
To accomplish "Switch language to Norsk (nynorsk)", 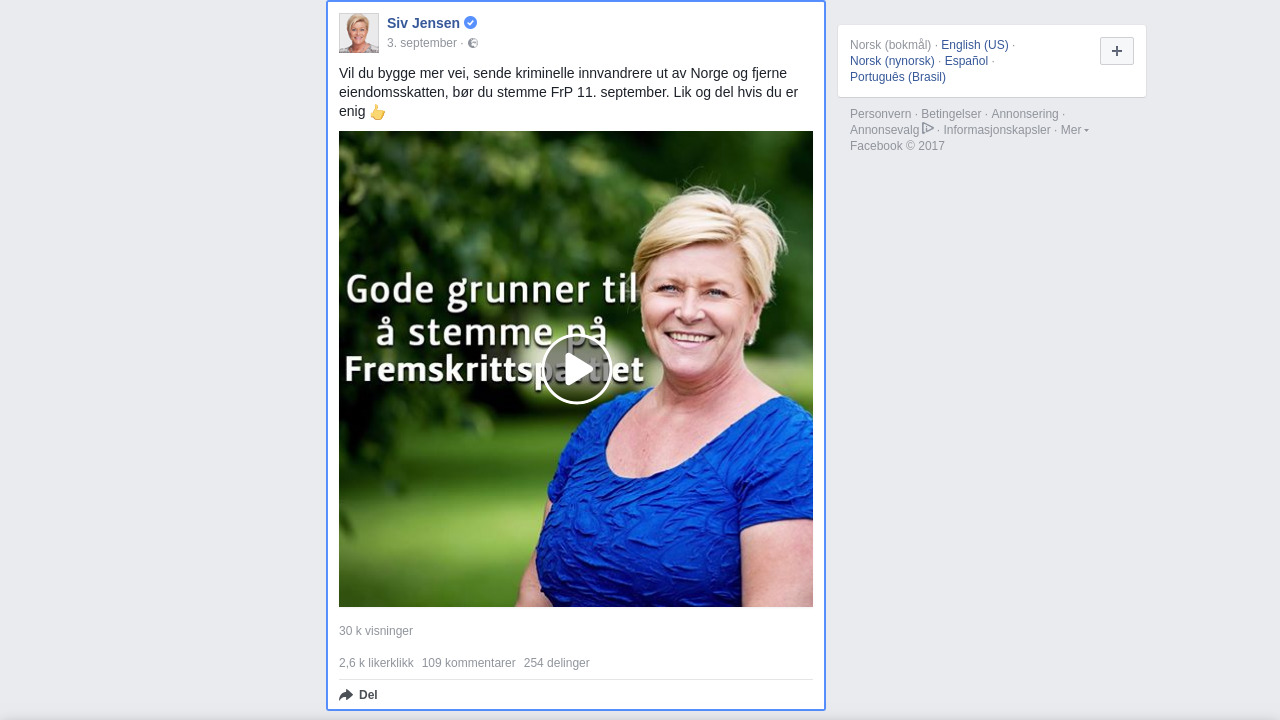I will coord(892,61).
